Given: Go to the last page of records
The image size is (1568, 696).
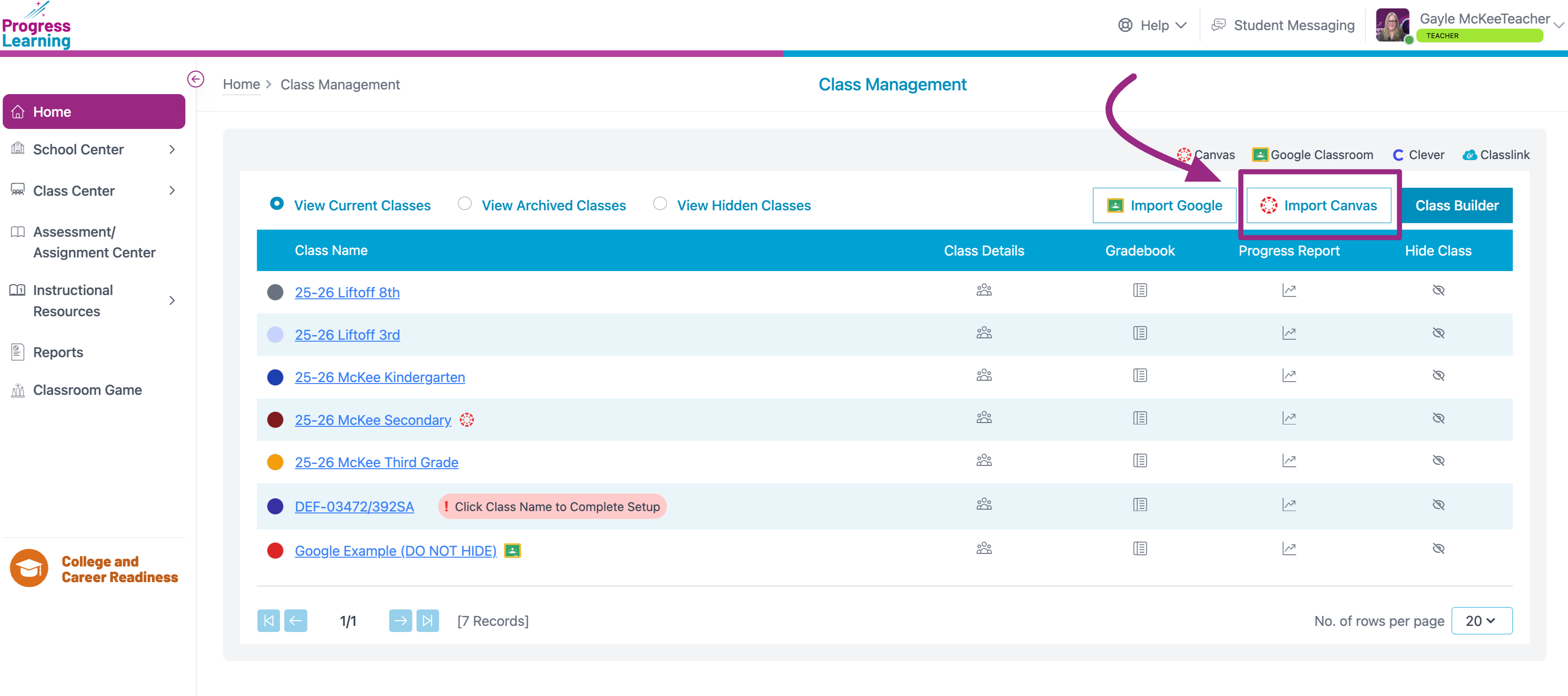Looking at the screenshot, I should pyautogui.click(x=427, y=621).
